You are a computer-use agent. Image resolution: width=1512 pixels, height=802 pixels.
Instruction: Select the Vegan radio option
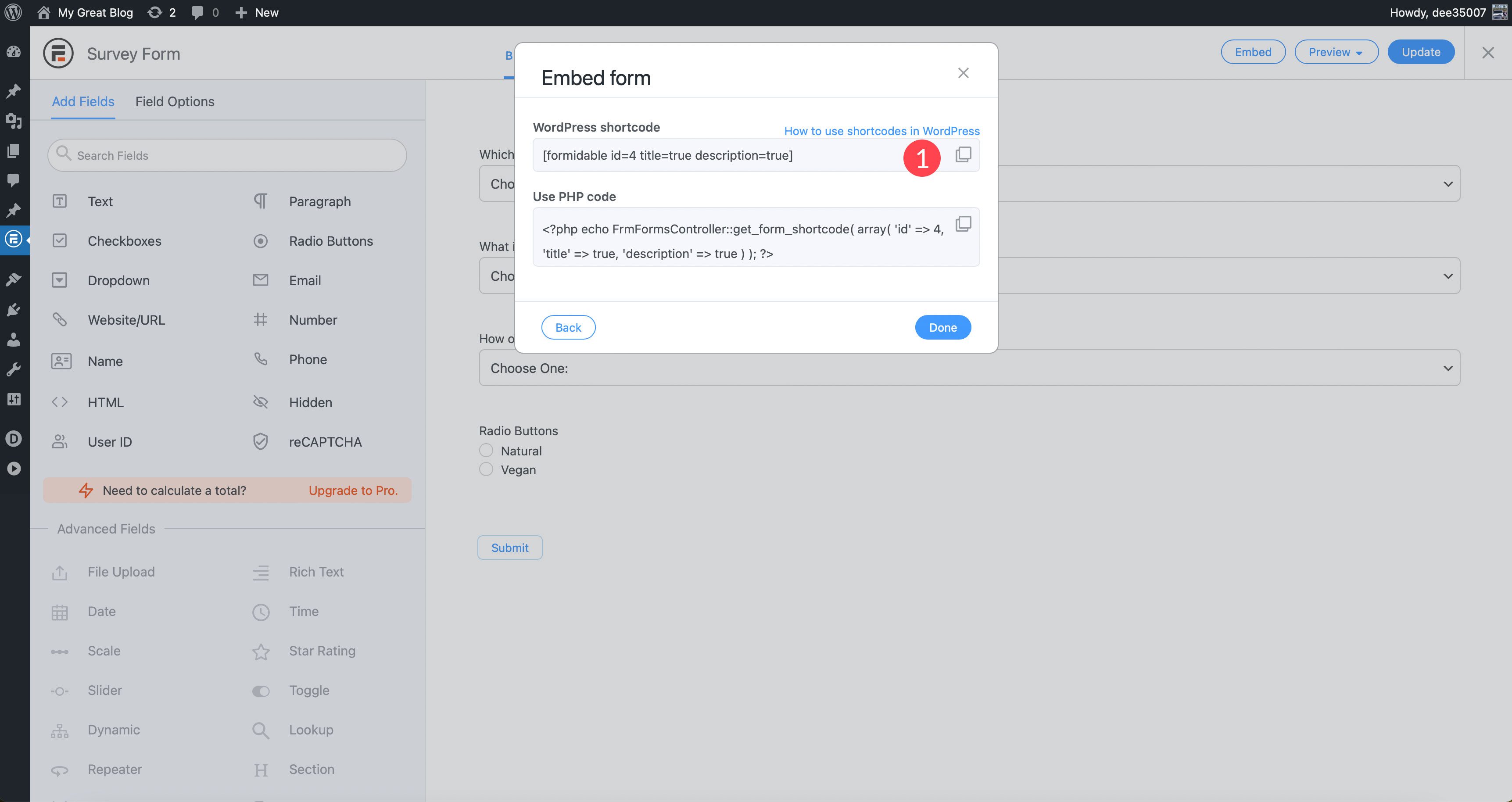pyautogui.click(x=486, y=469)
